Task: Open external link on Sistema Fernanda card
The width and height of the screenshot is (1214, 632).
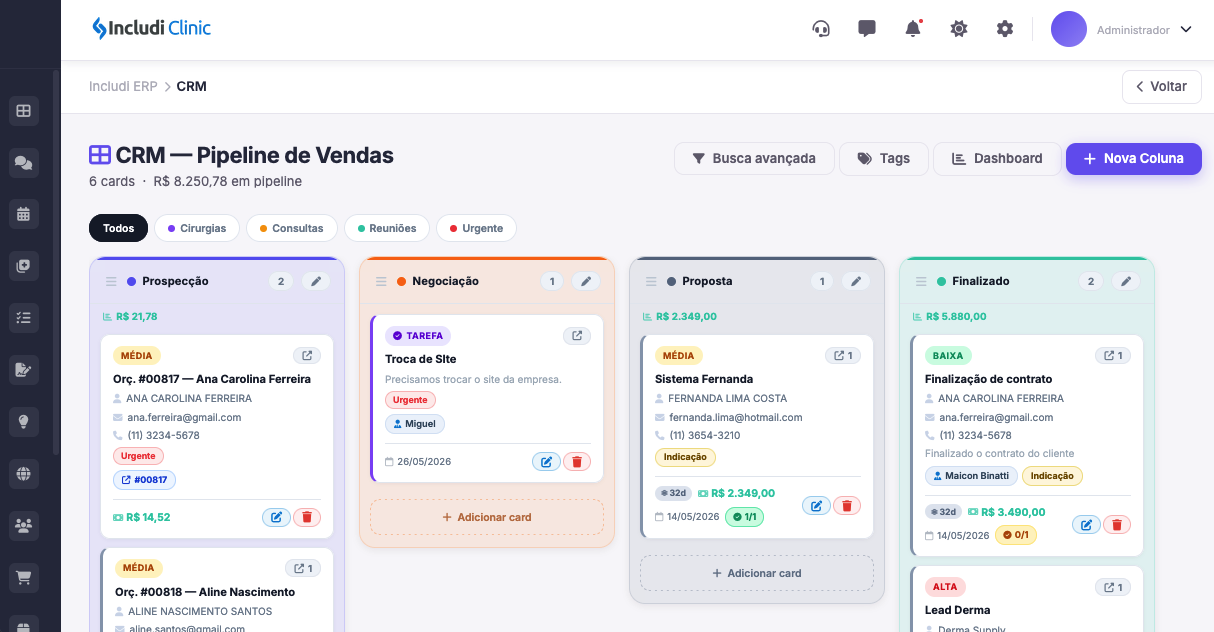Action: pos(843,355)
